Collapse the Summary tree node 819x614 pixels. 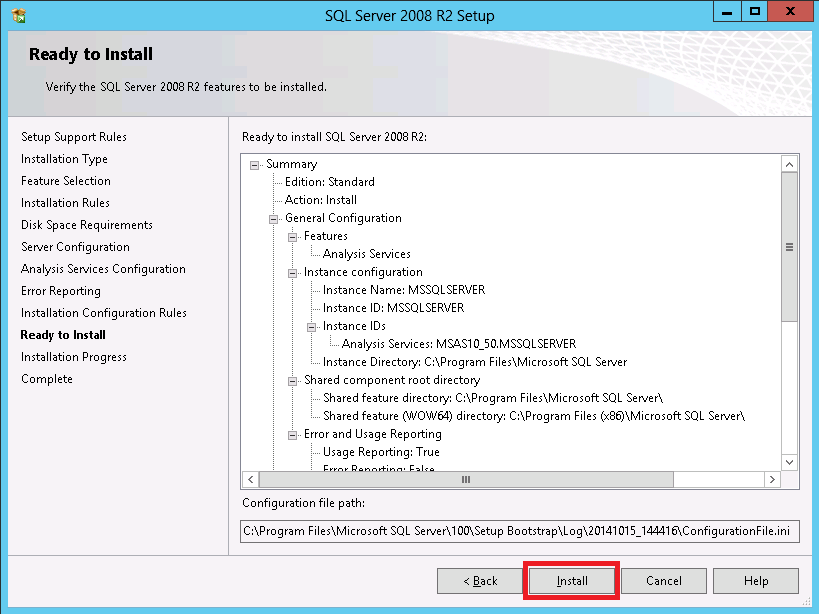click(x=254, y=165)
